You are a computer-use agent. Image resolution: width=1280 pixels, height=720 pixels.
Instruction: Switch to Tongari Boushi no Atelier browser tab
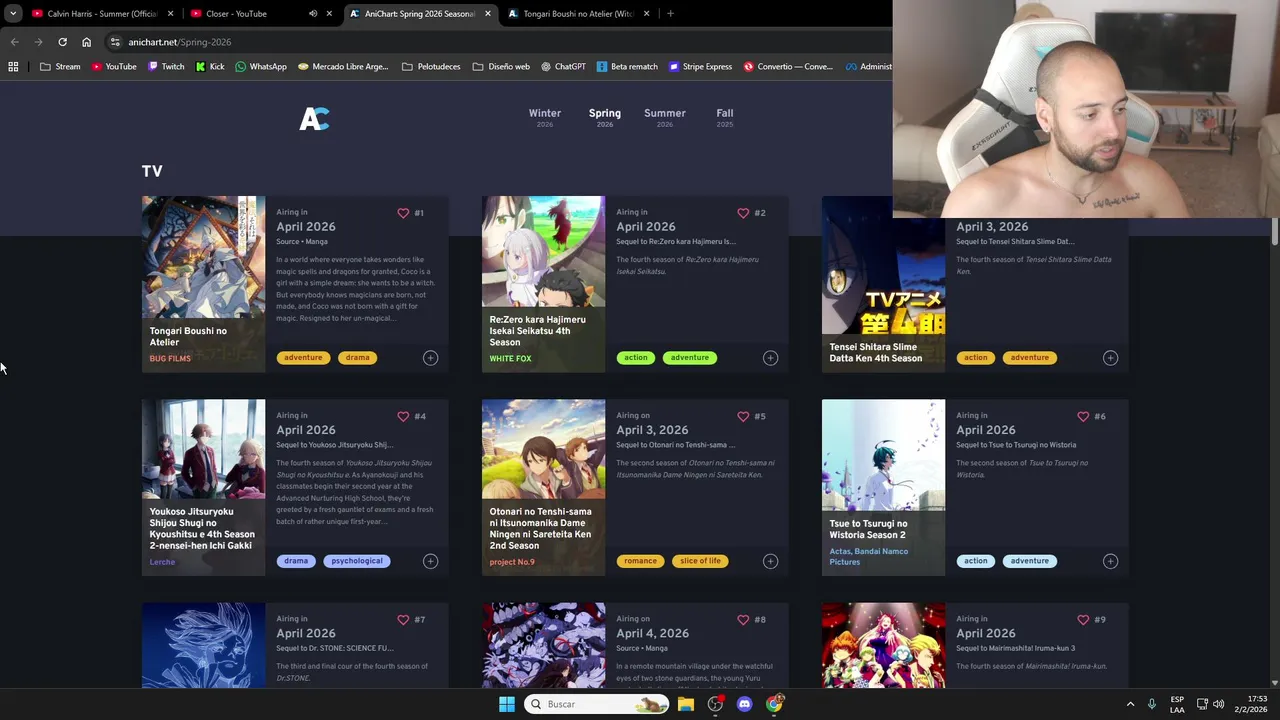[580, 14]
